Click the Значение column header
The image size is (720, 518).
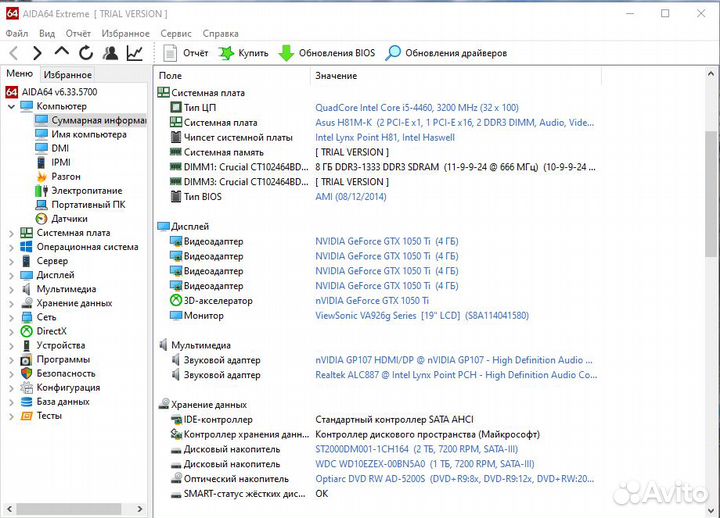click(x=335, y=75)
